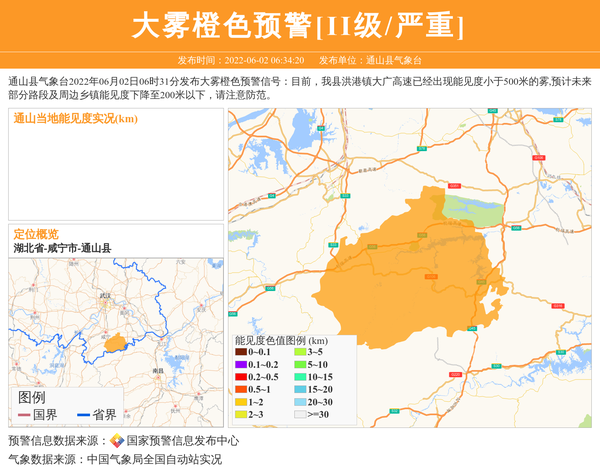Viewport: 600px width, 471px height.
Task: Click the amber 1~2 legend swatch
Action: (x=241, y=402)
